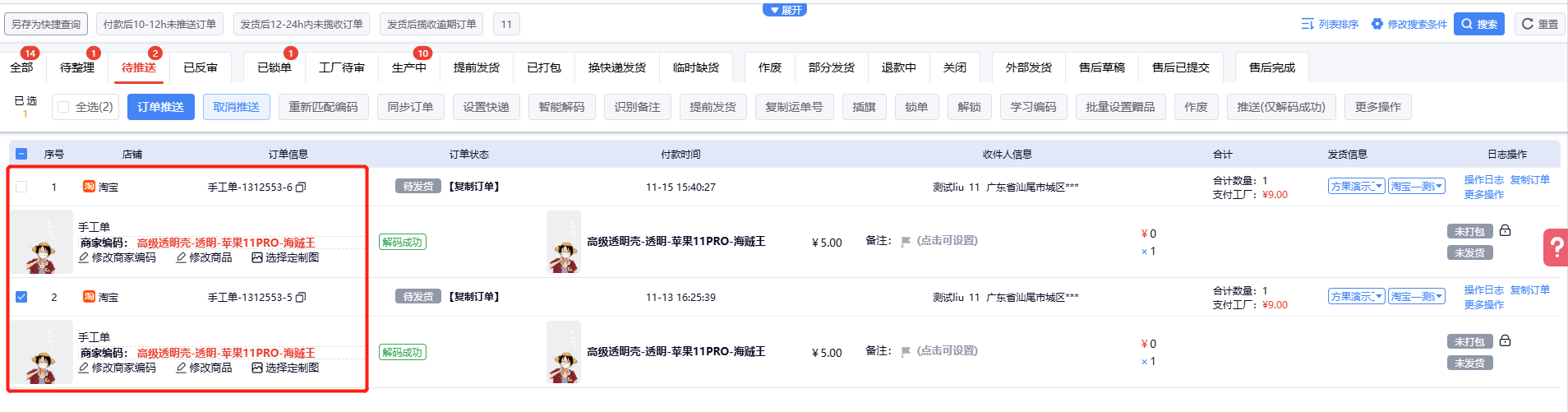Copy order number 手工单-1312553-6 via copy icon
The width and height of the screenshot is (1568, 412).
coord(301,187)
